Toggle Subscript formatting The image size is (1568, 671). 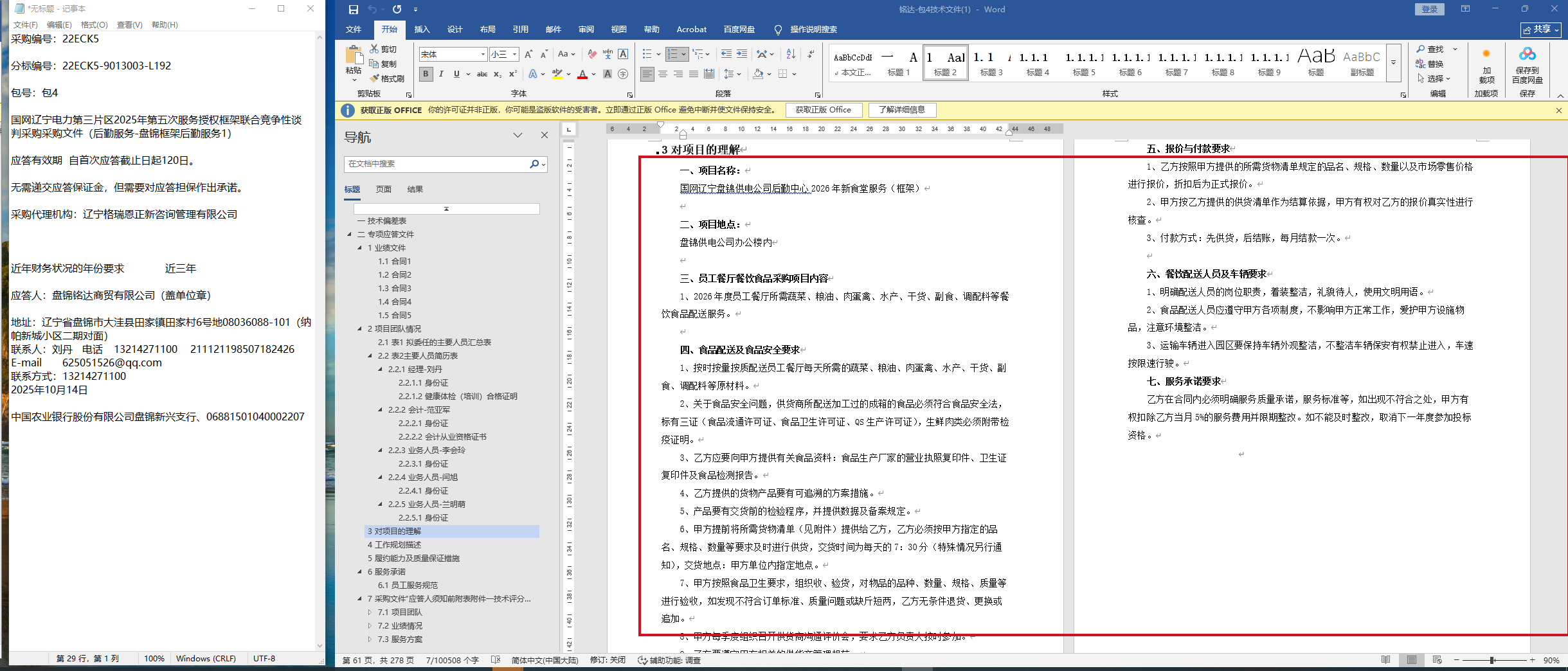[x=498, y=75]
